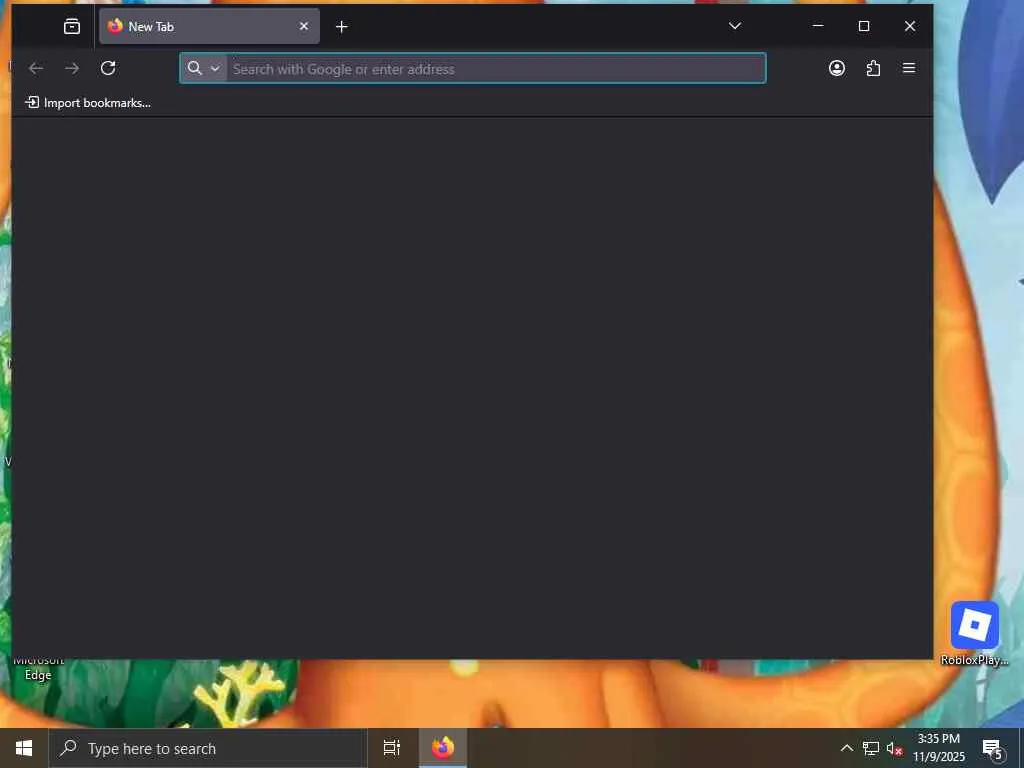
Task: Open the search engine selector in address bar
Action: (x=203, y=68)
